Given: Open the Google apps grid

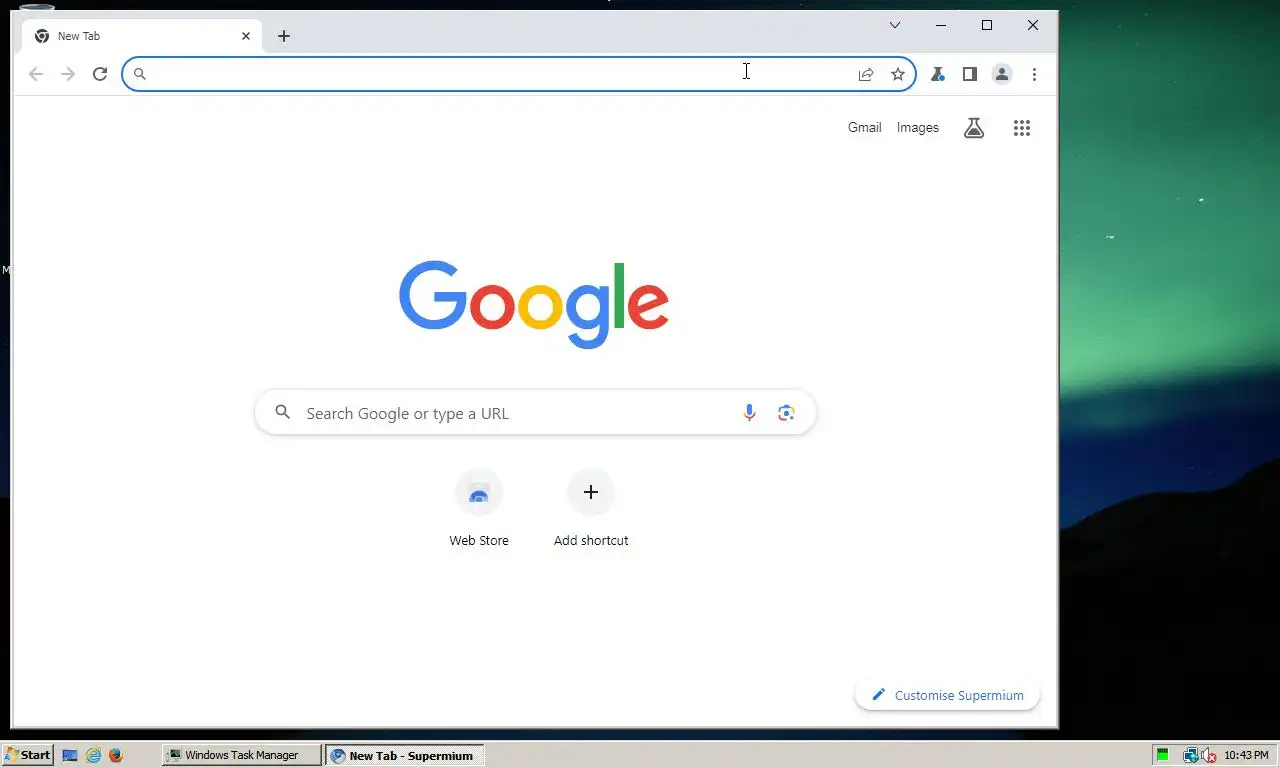Looking at the screenshot, I should click(1022, 128).
